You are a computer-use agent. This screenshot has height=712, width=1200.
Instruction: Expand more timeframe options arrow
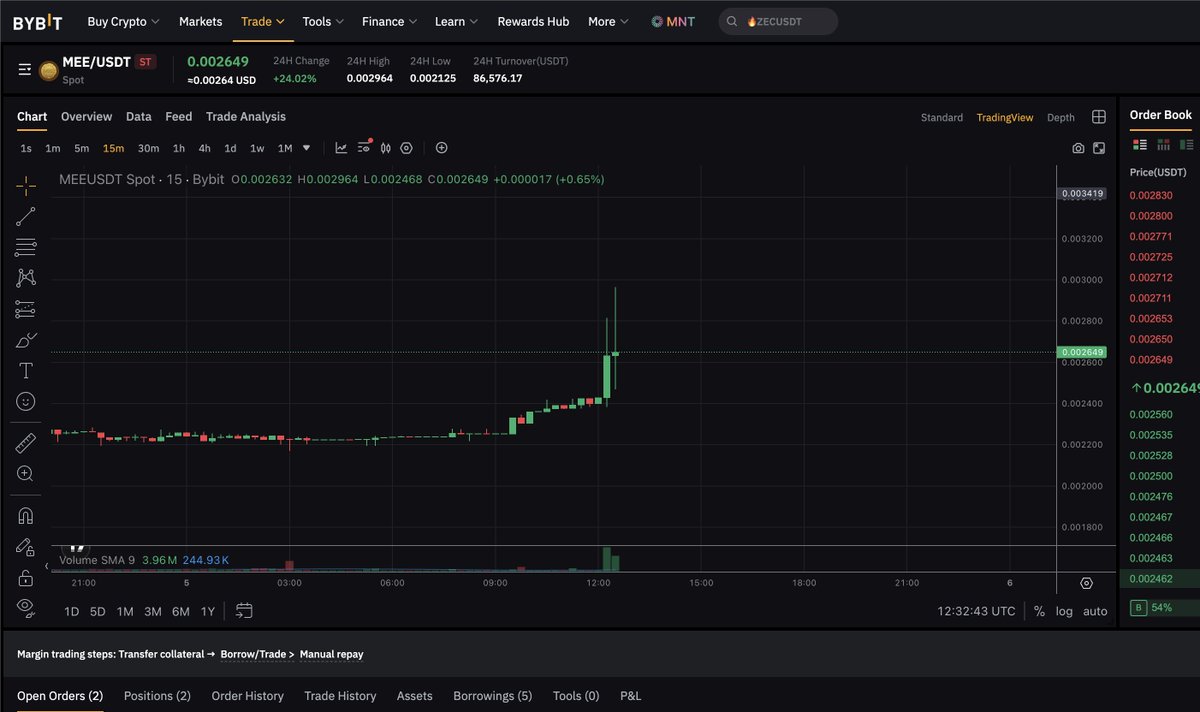tap(307, 148)
